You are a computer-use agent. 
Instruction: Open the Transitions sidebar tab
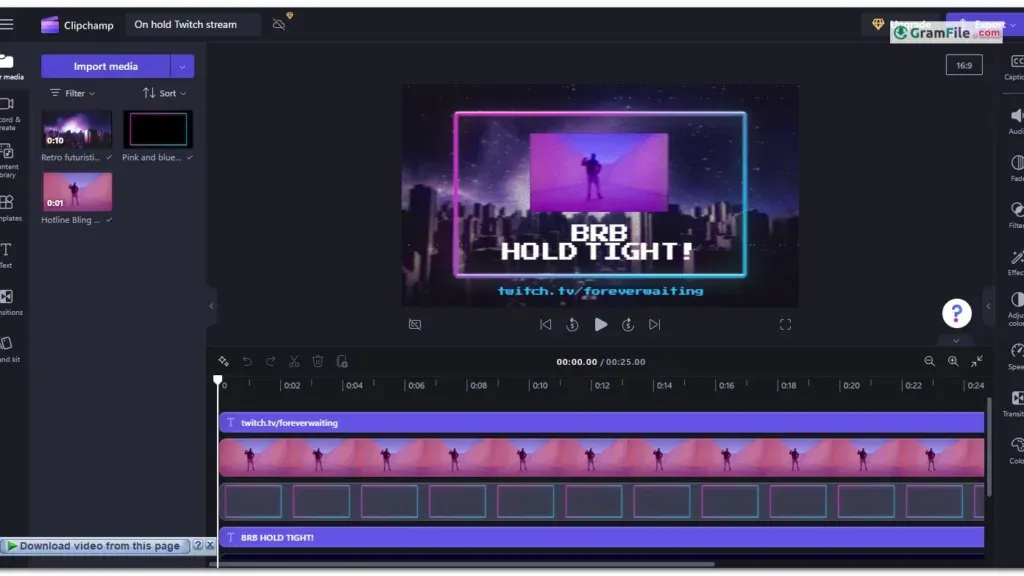[x=9, y=302]
